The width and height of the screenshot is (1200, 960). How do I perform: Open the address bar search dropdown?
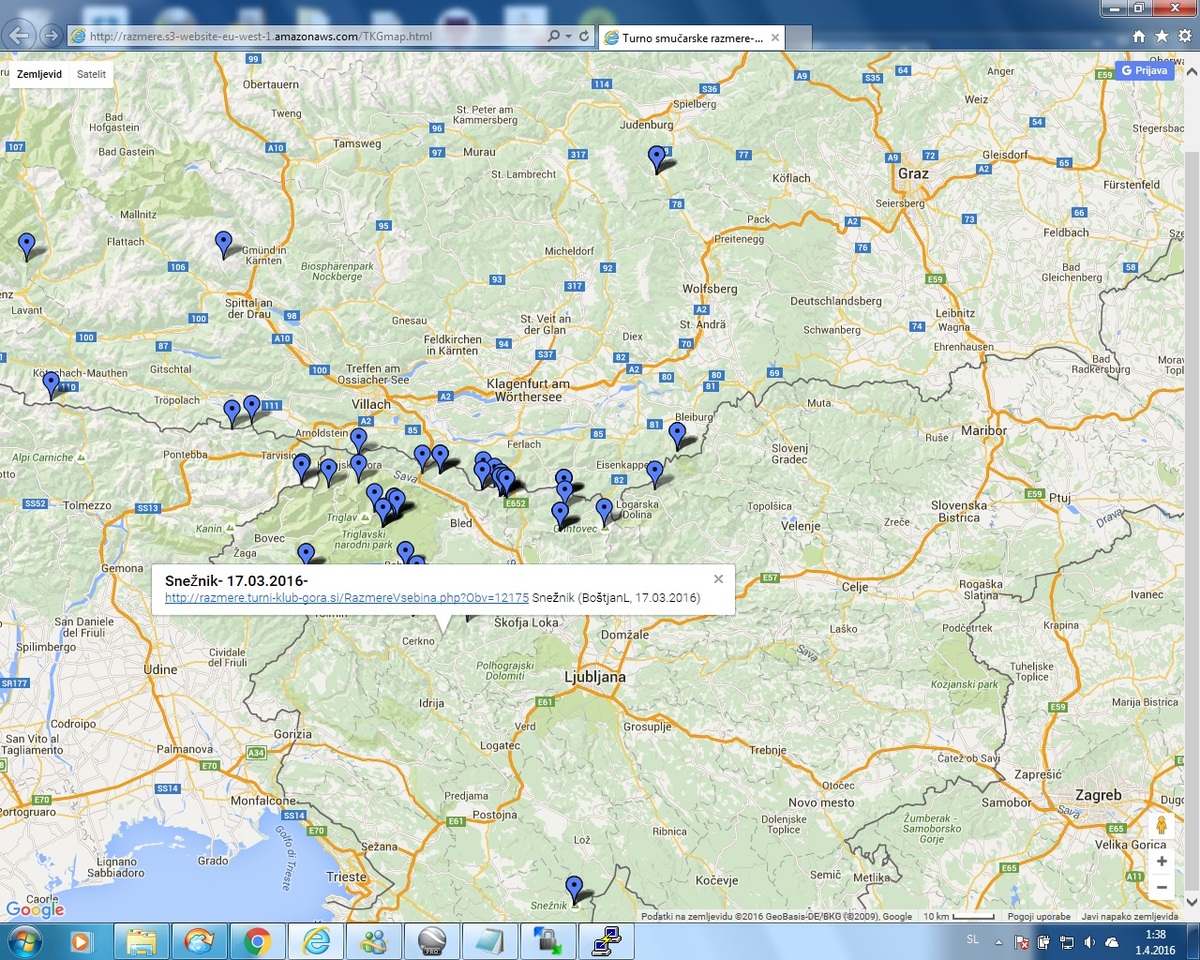554,36
